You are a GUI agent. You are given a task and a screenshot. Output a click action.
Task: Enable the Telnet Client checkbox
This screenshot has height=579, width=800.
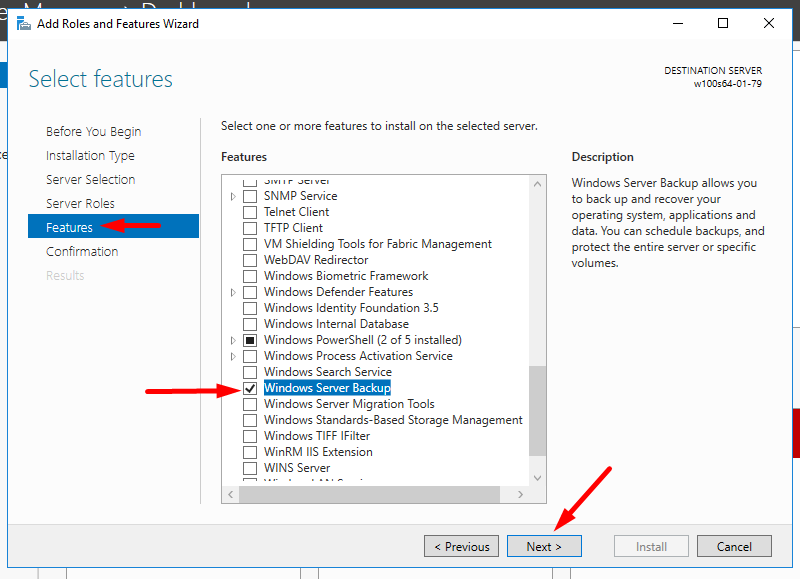pos(250,212)
